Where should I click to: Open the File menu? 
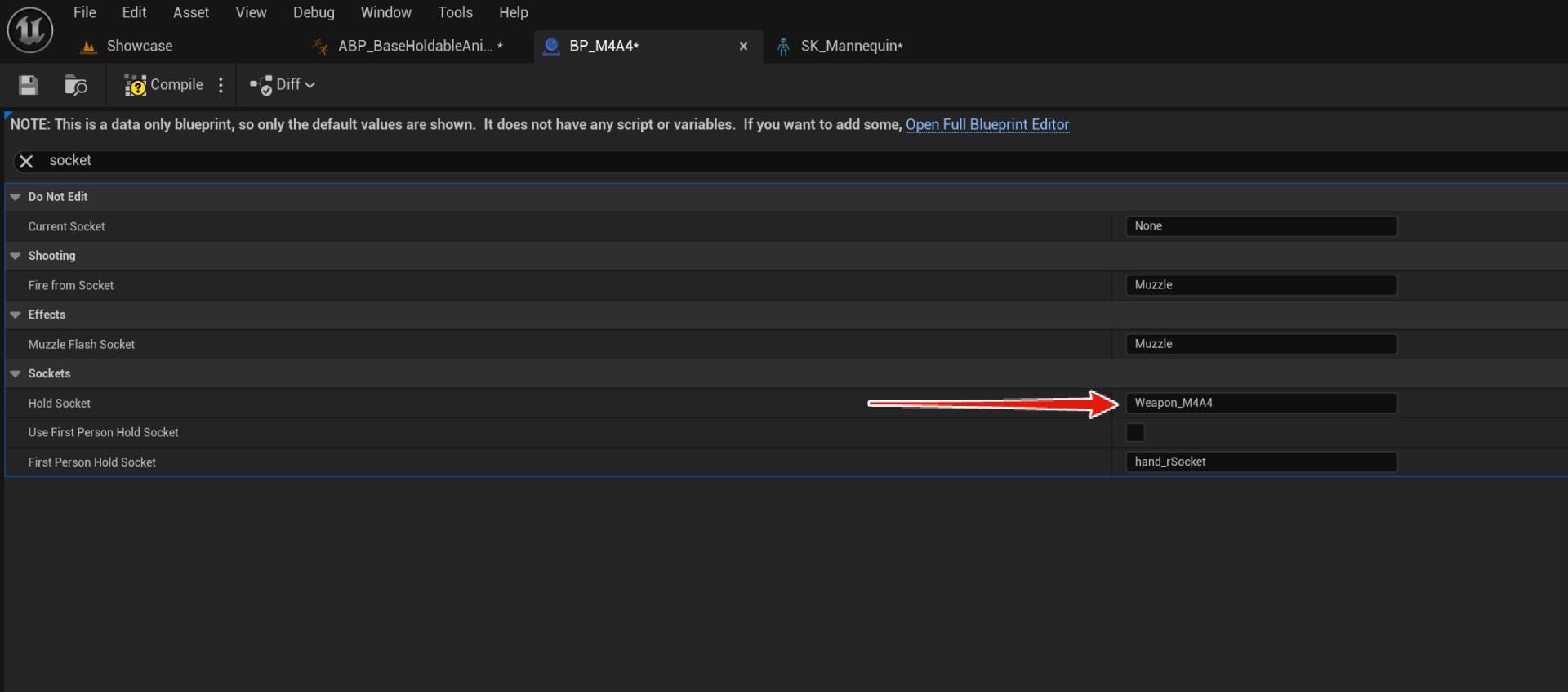click(85, 12)
